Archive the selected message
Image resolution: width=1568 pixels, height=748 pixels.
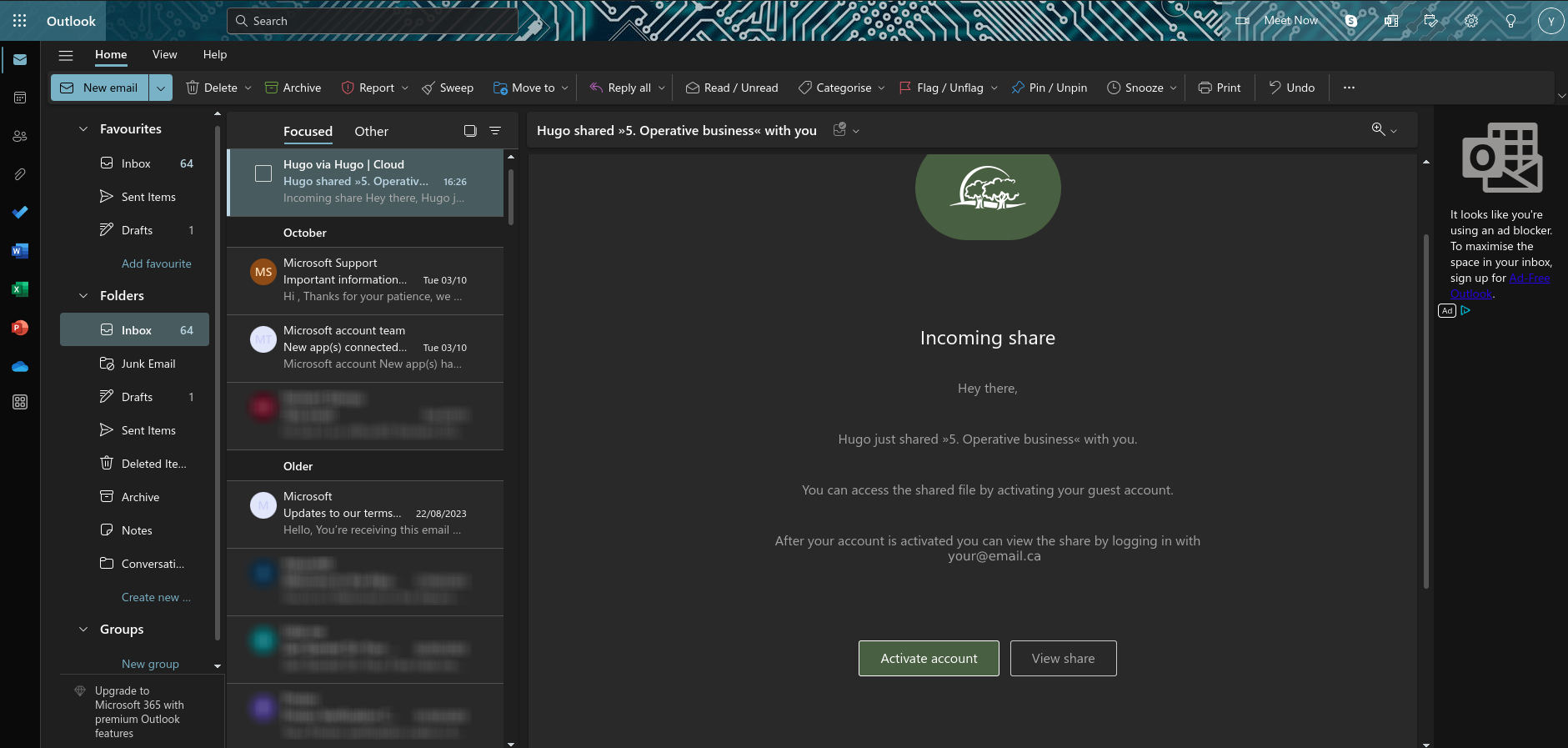click(293, 88)
